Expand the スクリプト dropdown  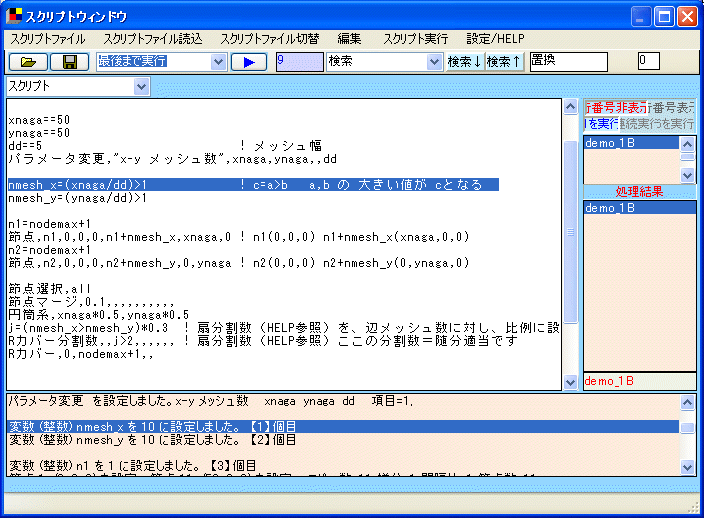[x=141, y=86]
